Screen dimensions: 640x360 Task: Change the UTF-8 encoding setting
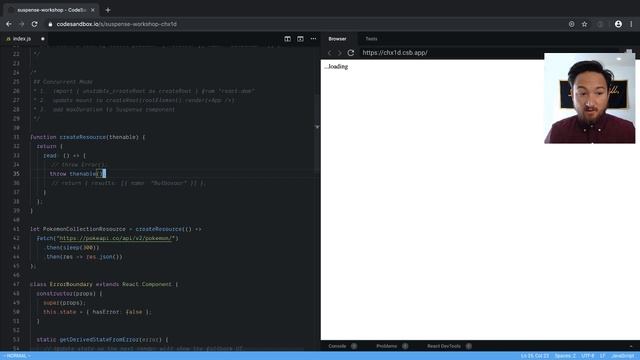point(588,356)
